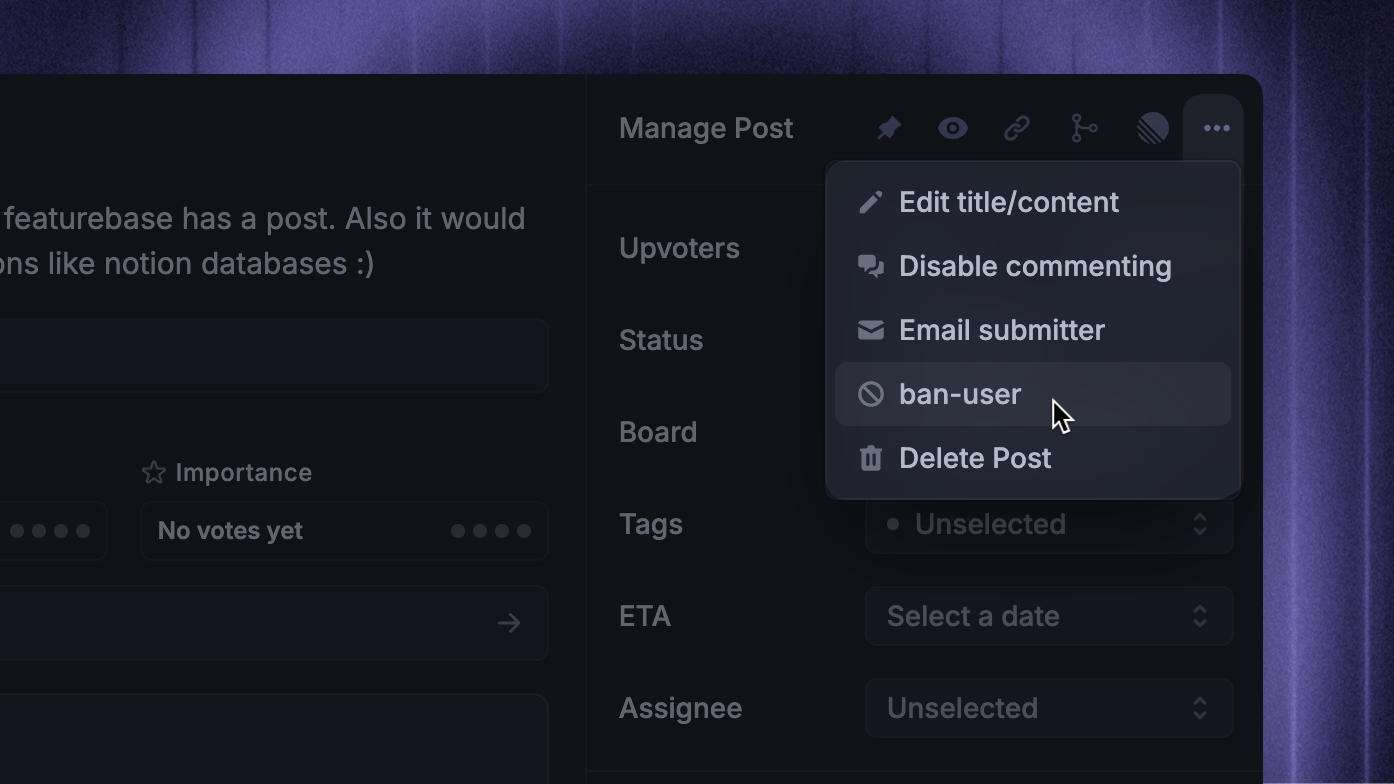This screenshot has height=784, width=1394.
Task: Click the trash icon beside Delete Post
Action: point(870,458)
